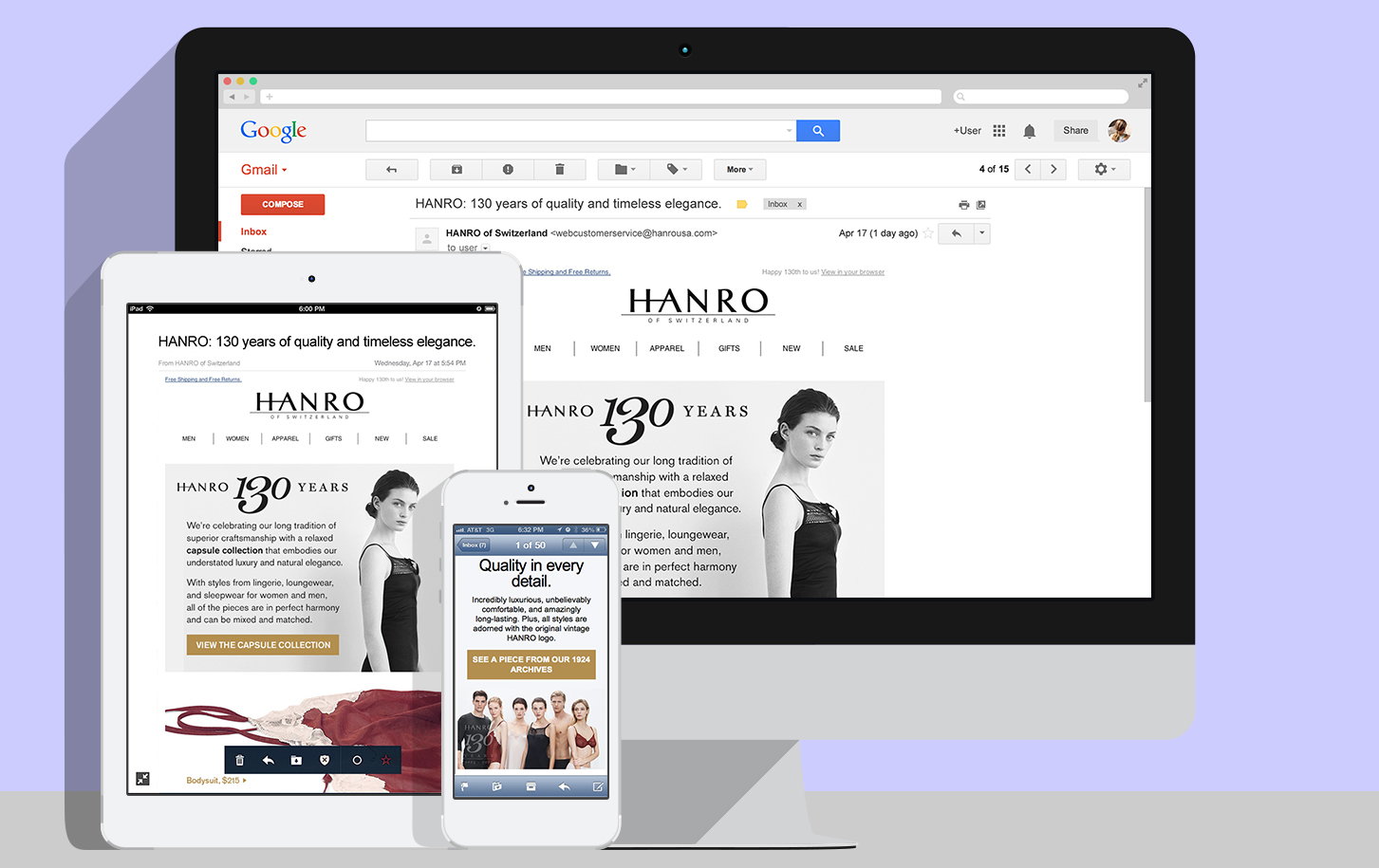This screenshot has width=1379, height=868.
Task: Click the browser fullscreen arrows icon at top right
Action: (1143, 83)
